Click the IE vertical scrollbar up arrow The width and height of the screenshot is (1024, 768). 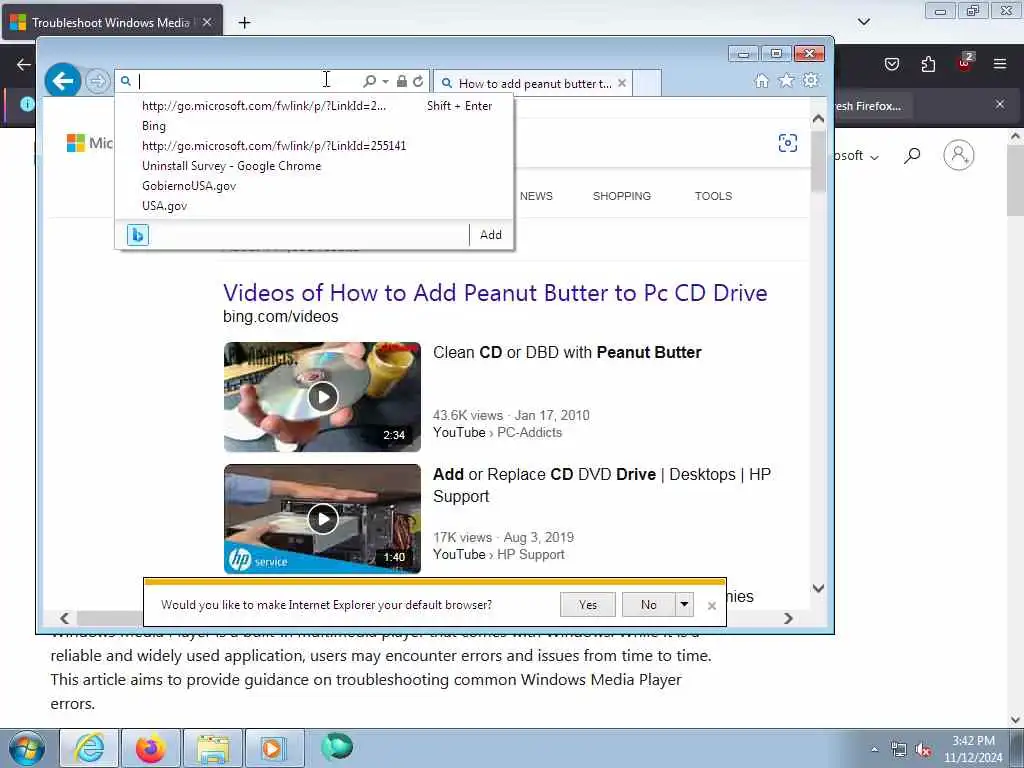pyautogui.click(x=818, y=119)
